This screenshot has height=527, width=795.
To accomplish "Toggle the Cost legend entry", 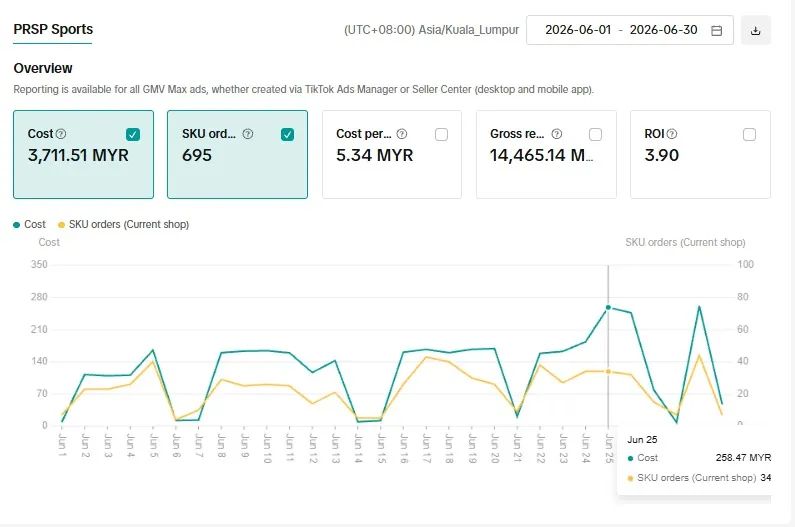I will pyautogui.click(x=29, y=224).
